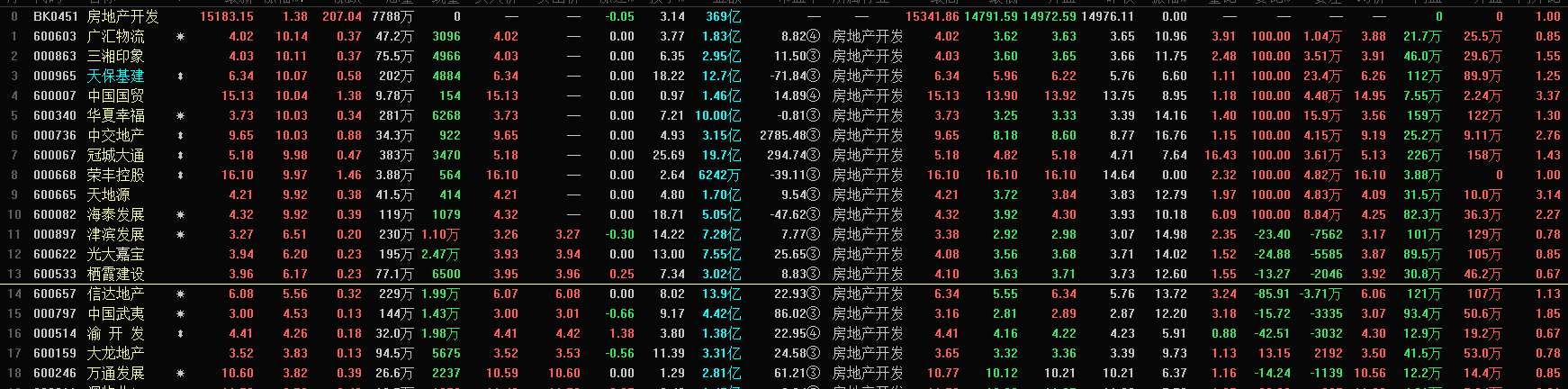This screenshot has width=1568, height=389.
Task: Click the asterisk marker beside 海泰发展
Action: (181, 215)
